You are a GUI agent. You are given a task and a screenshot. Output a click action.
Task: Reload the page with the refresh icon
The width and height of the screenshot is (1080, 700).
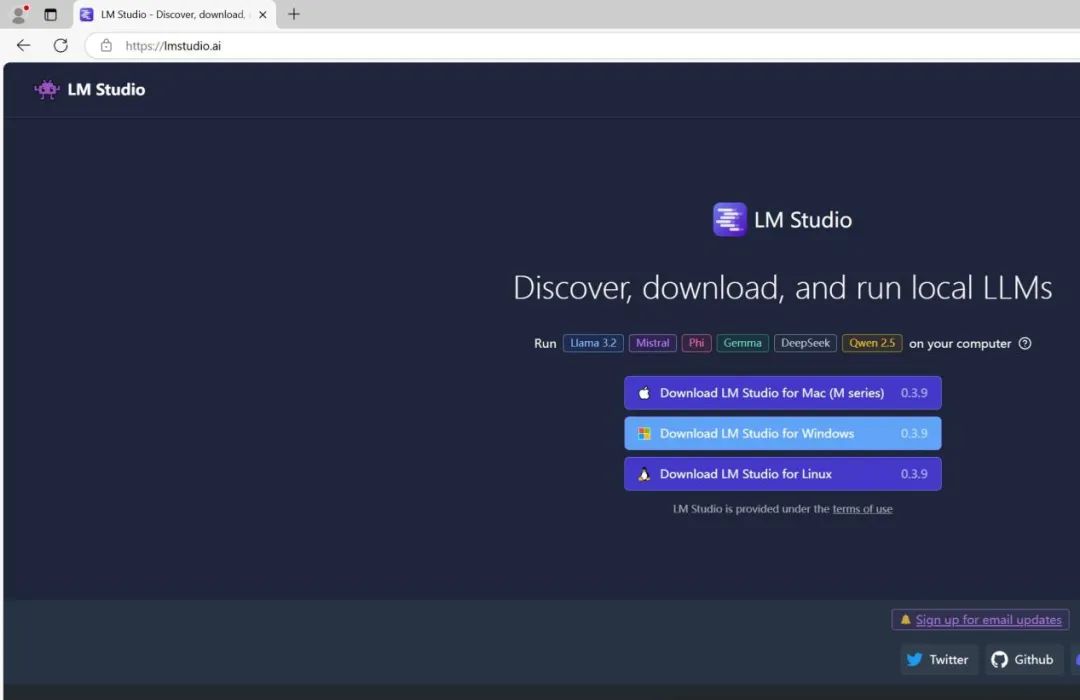[x=61, y=45]
